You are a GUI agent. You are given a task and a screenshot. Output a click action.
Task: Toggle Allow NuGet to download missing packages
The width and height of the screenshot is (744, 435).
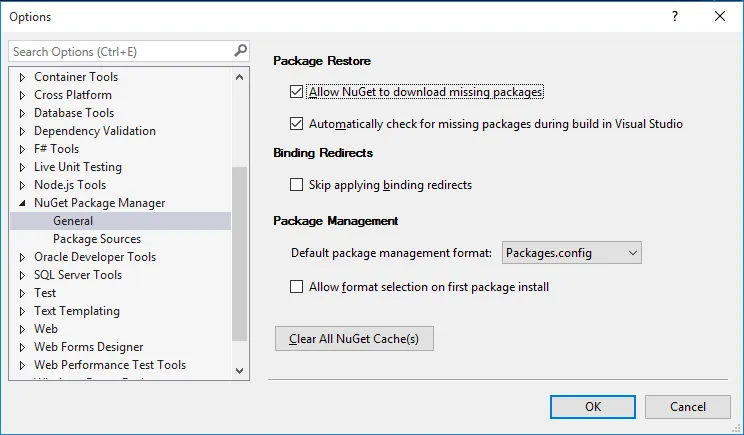click(296, 92)
